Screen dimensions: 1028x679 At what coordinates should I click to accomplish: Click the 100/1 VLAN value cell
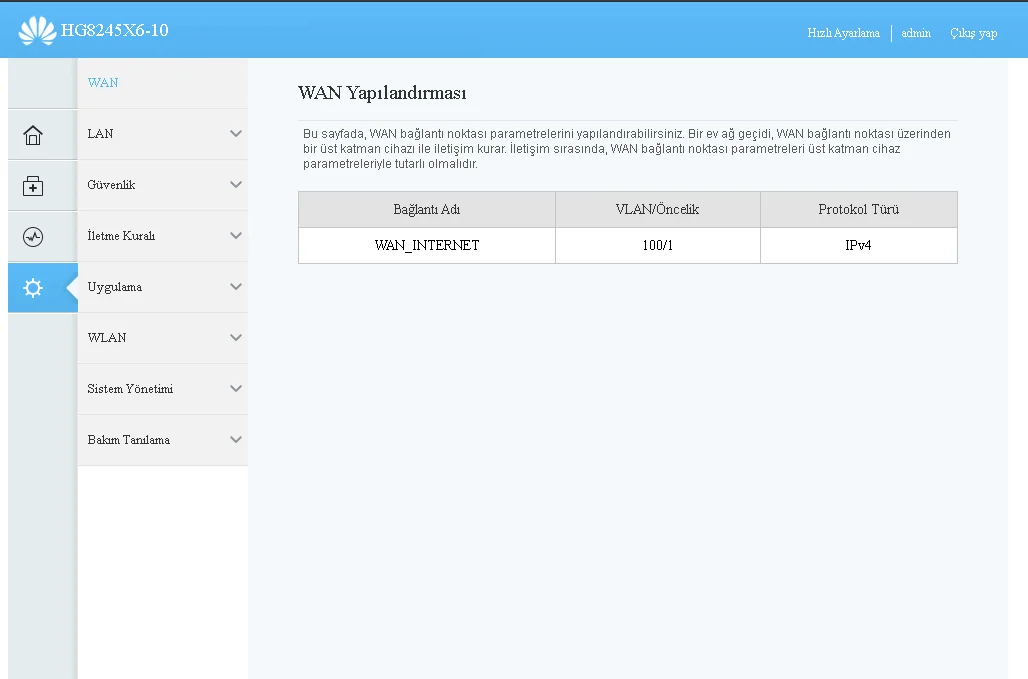point(658,245)
